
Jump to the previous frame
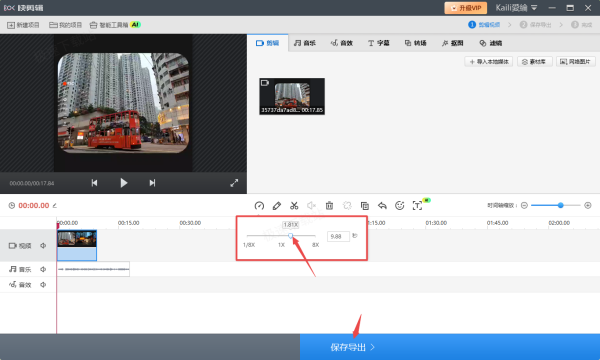click(94, 183)
